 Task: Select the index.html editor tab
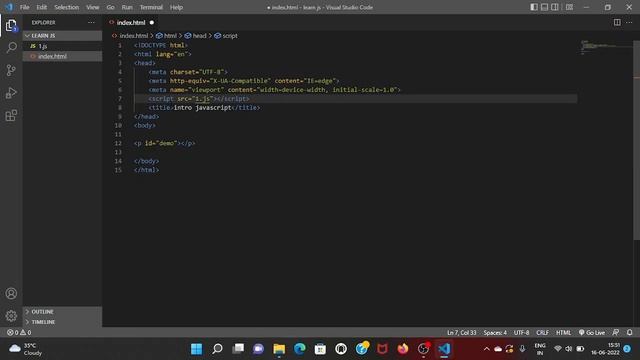(x=131, y=22)
